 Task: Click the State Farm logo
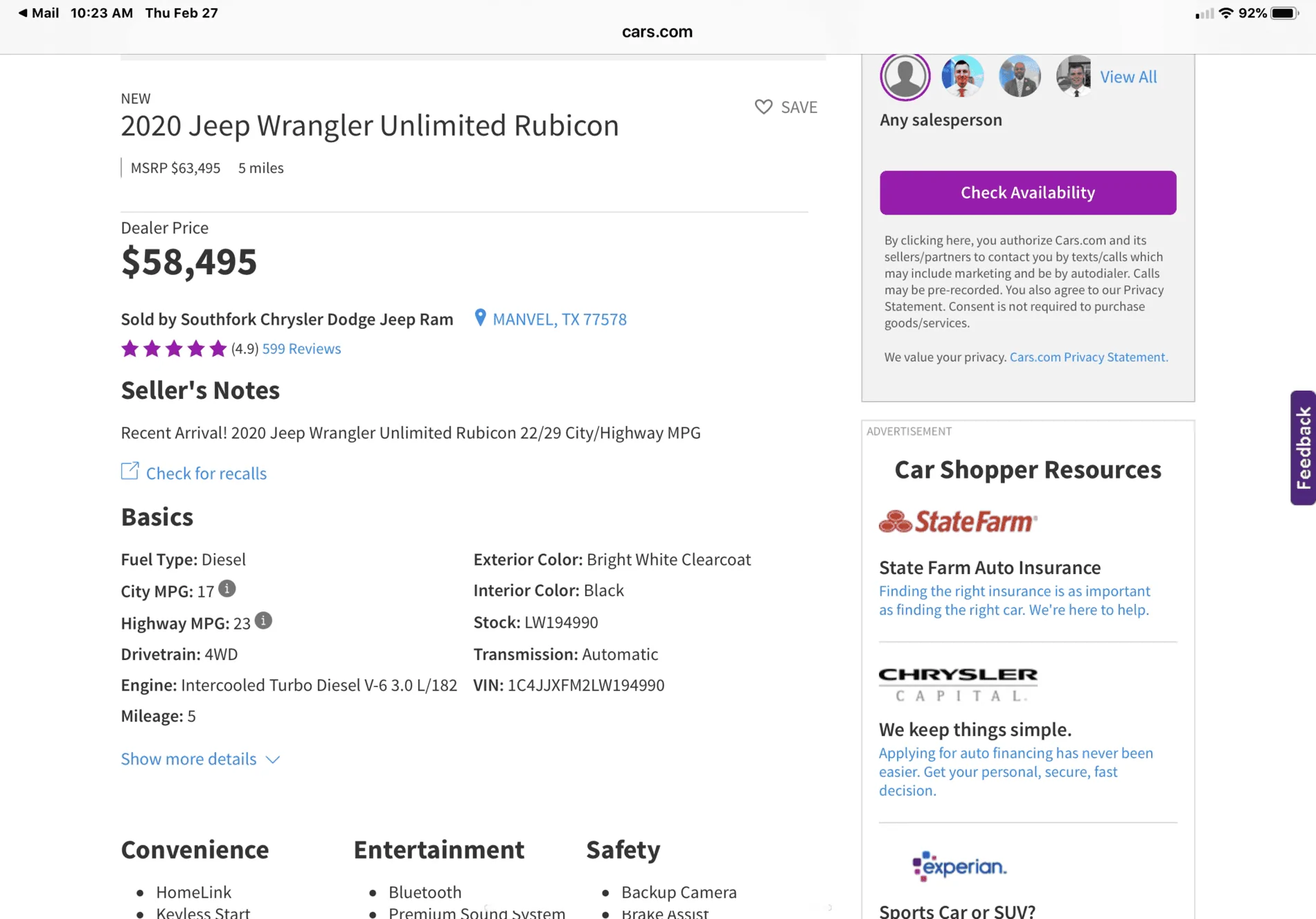959,521
